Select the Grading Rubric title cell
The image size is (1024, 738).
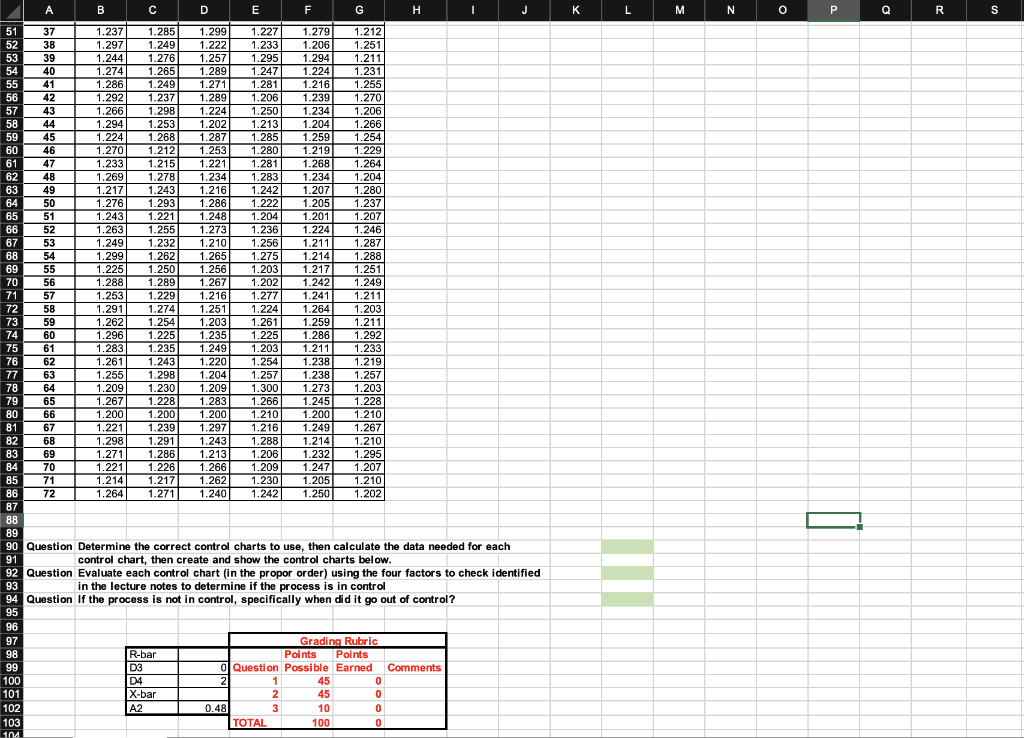click(337, 641)
